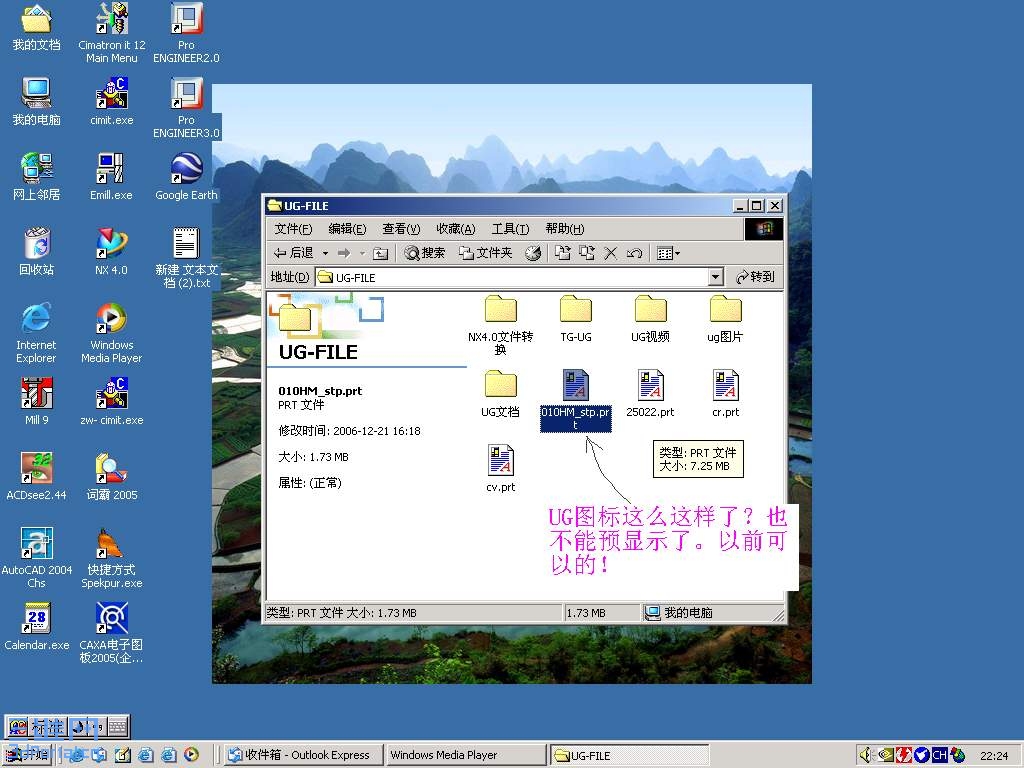The image size is (1024, 768).
Task: Select the cr.prt file
Action: coord(726,394)
